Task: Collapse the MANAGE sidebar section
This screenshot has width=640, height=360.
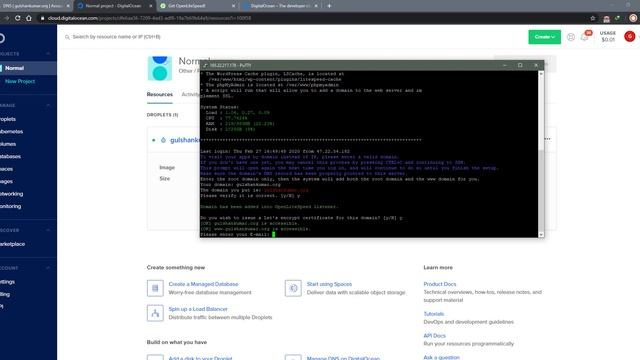Action: [x=48, y=105]
